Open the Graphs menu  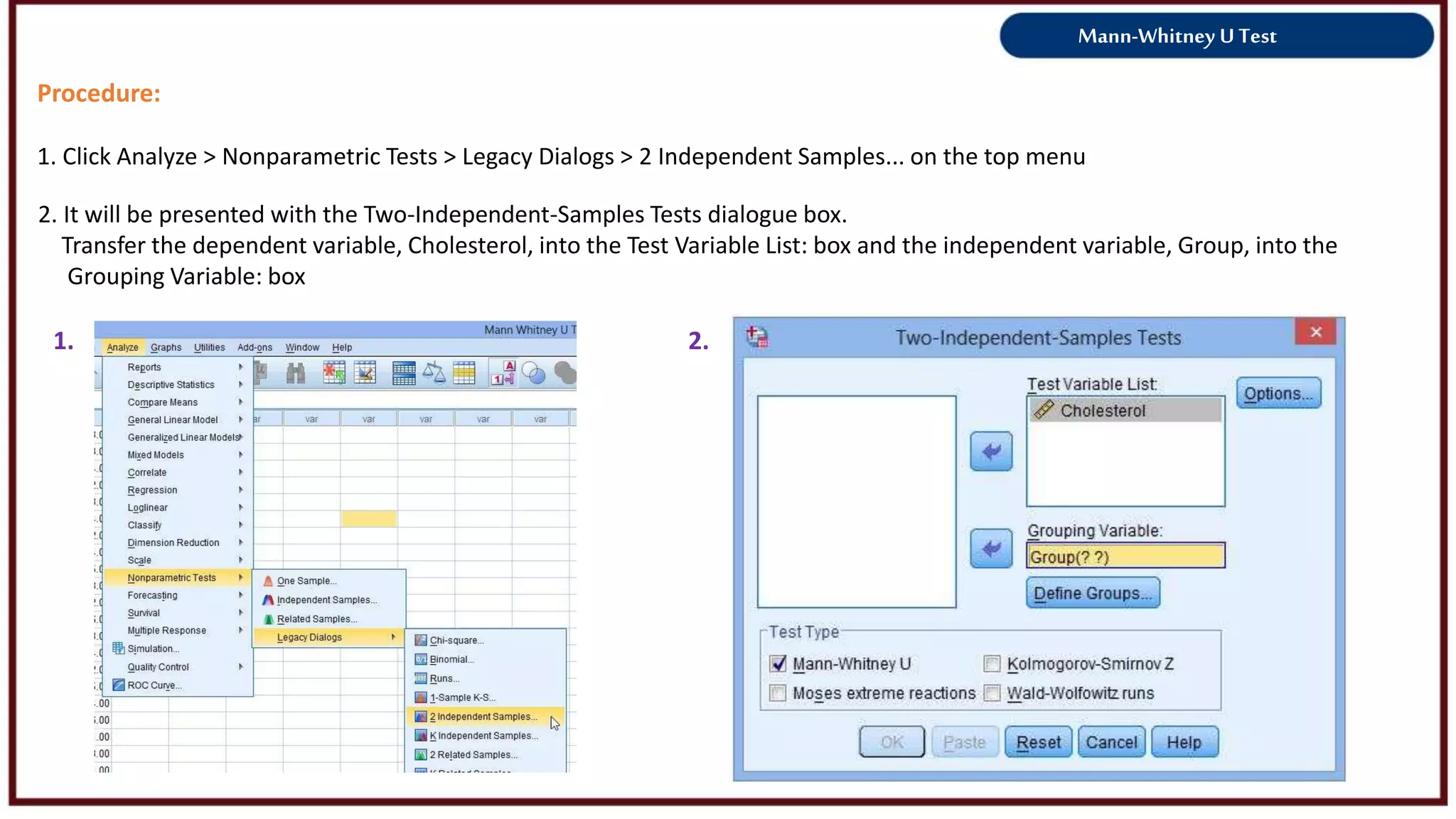[x=166, y=348]
